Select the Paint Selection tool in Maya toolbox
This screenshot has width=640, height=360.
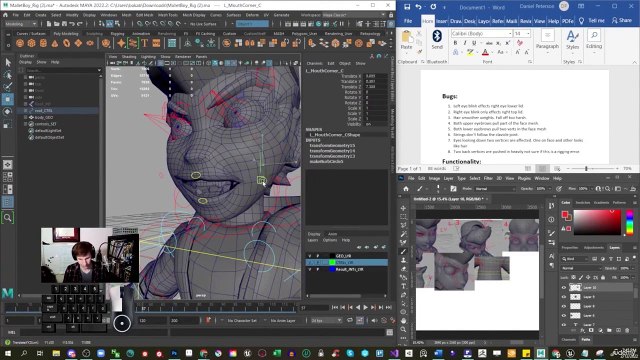[8, 86]
